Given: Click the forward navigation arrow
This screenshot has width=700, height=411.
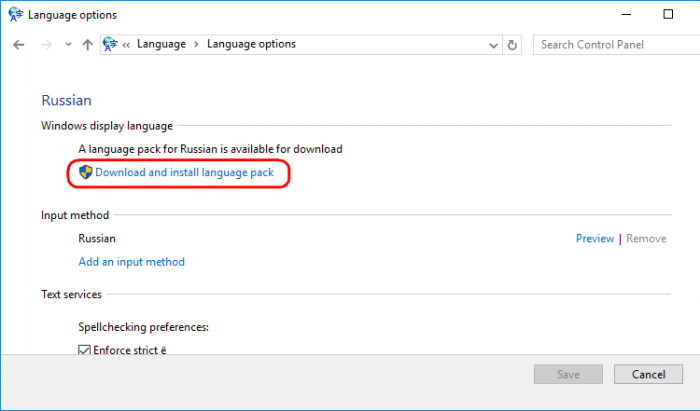Looking at the screenshot, I should click(x=46, y=45).
